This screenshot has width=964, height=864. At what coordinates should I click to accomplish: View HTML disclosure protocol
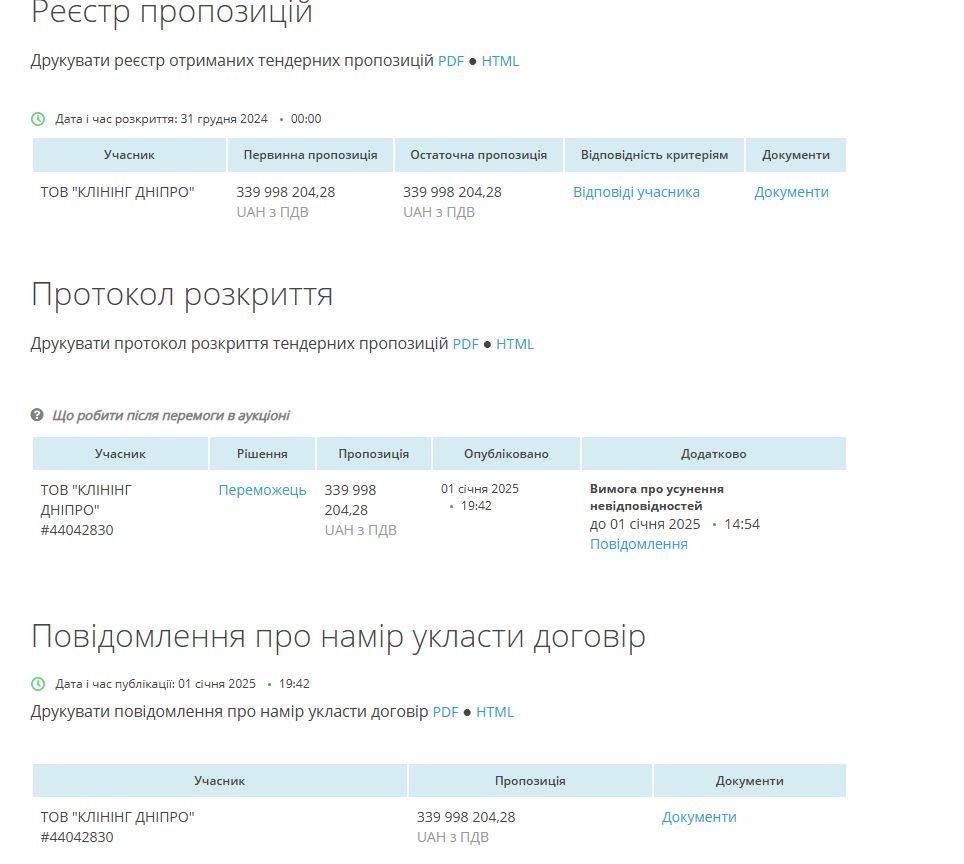(515, 343)
